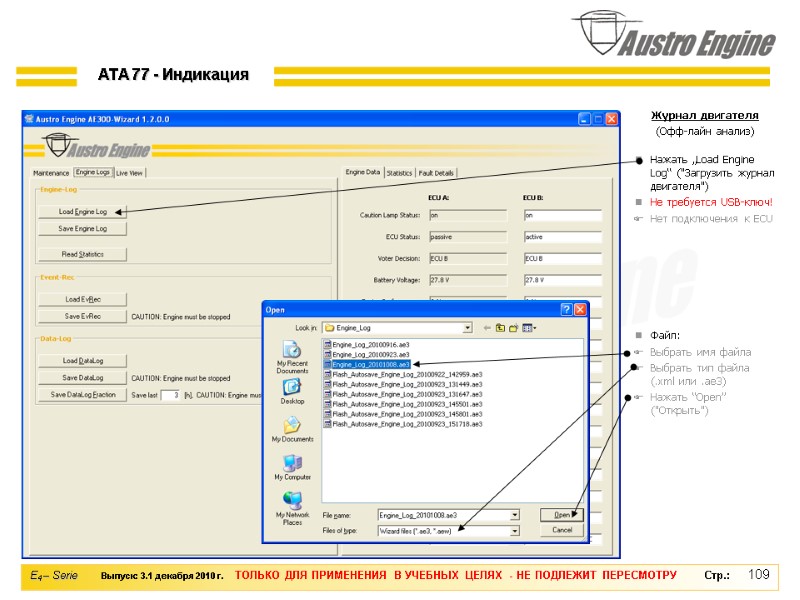Click Cancel button in the file dialog
Viewport: 800px width, 600px height.
coord(562,530)
